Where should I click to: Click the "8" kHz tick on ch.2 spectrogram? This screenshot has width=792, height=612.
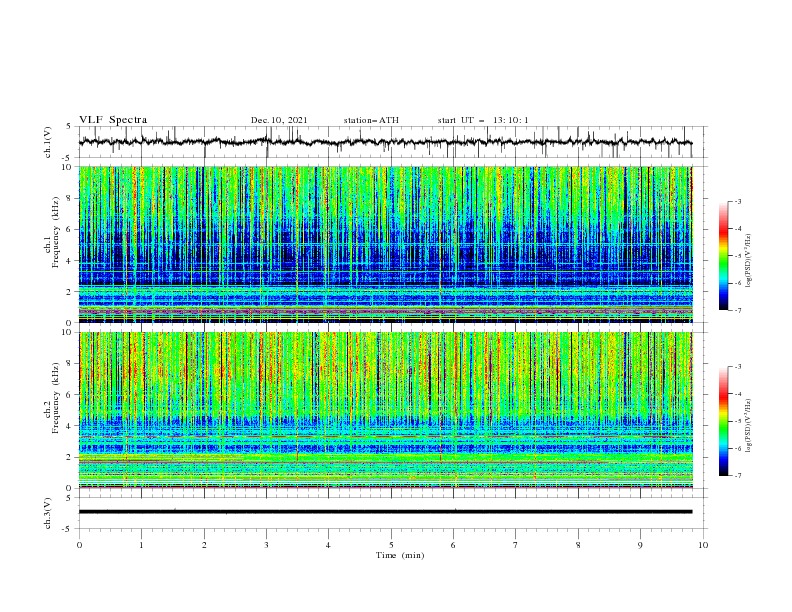(70, 364)
